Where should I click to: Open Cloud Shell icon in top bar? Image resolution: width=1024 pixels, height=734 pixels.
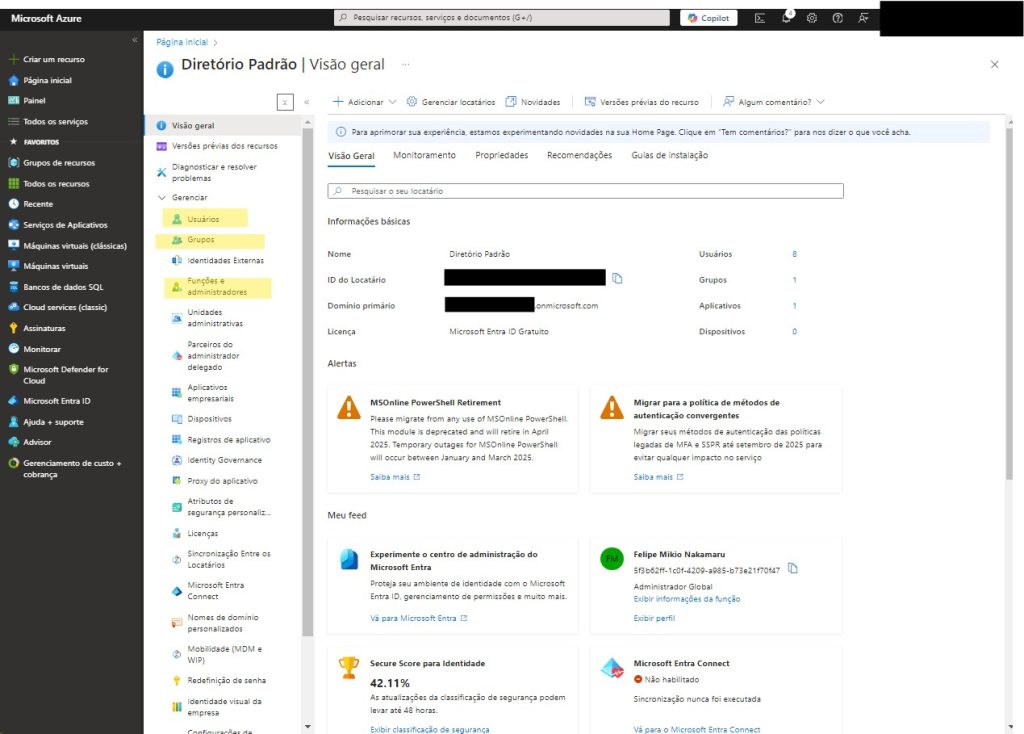point(760,18)
